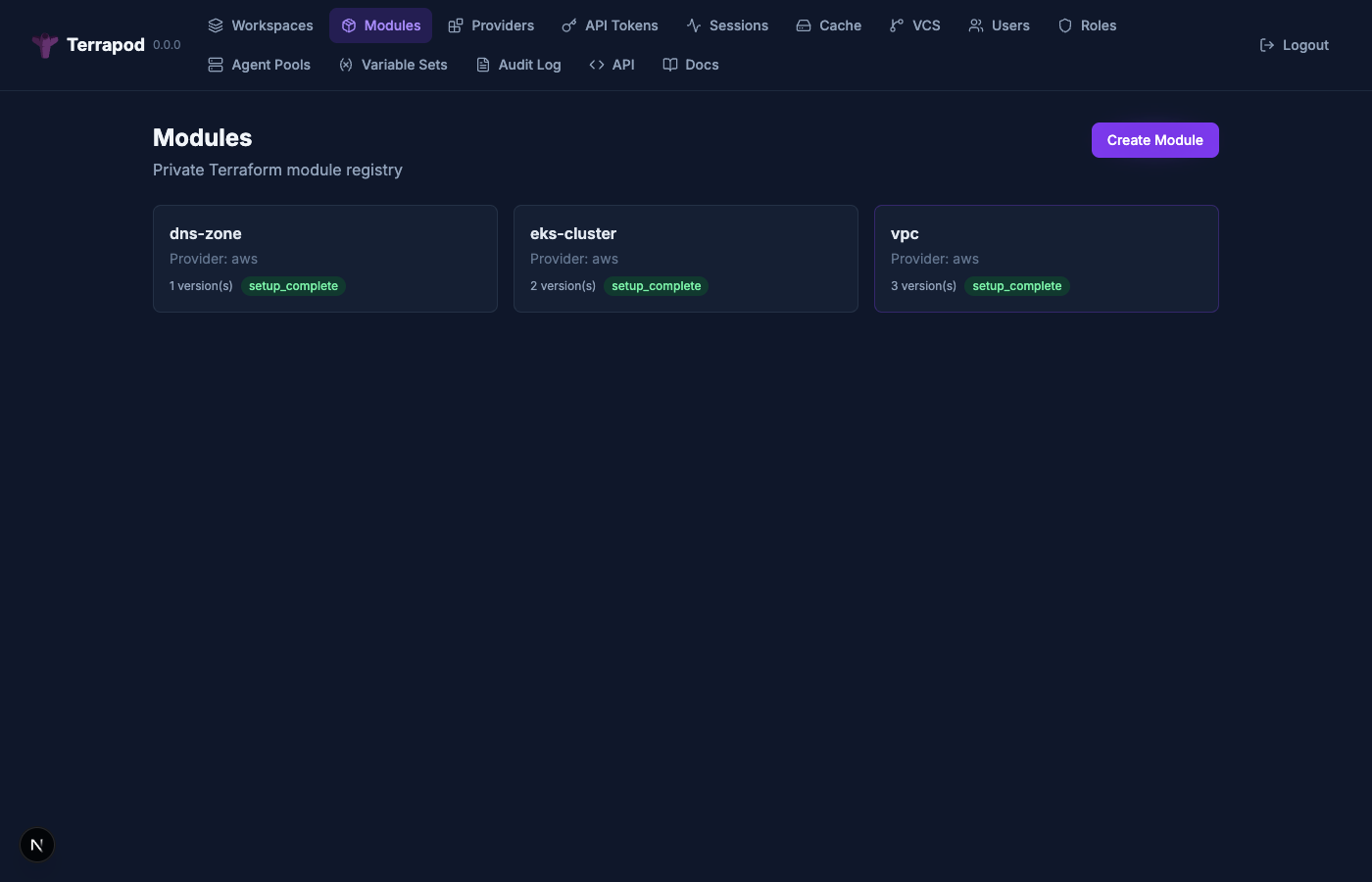Image resolution: width=1372 pixels, height=882 pixels.
Task: Click the dns-zone setup_complete badge
Action: [x=293, y=286]
